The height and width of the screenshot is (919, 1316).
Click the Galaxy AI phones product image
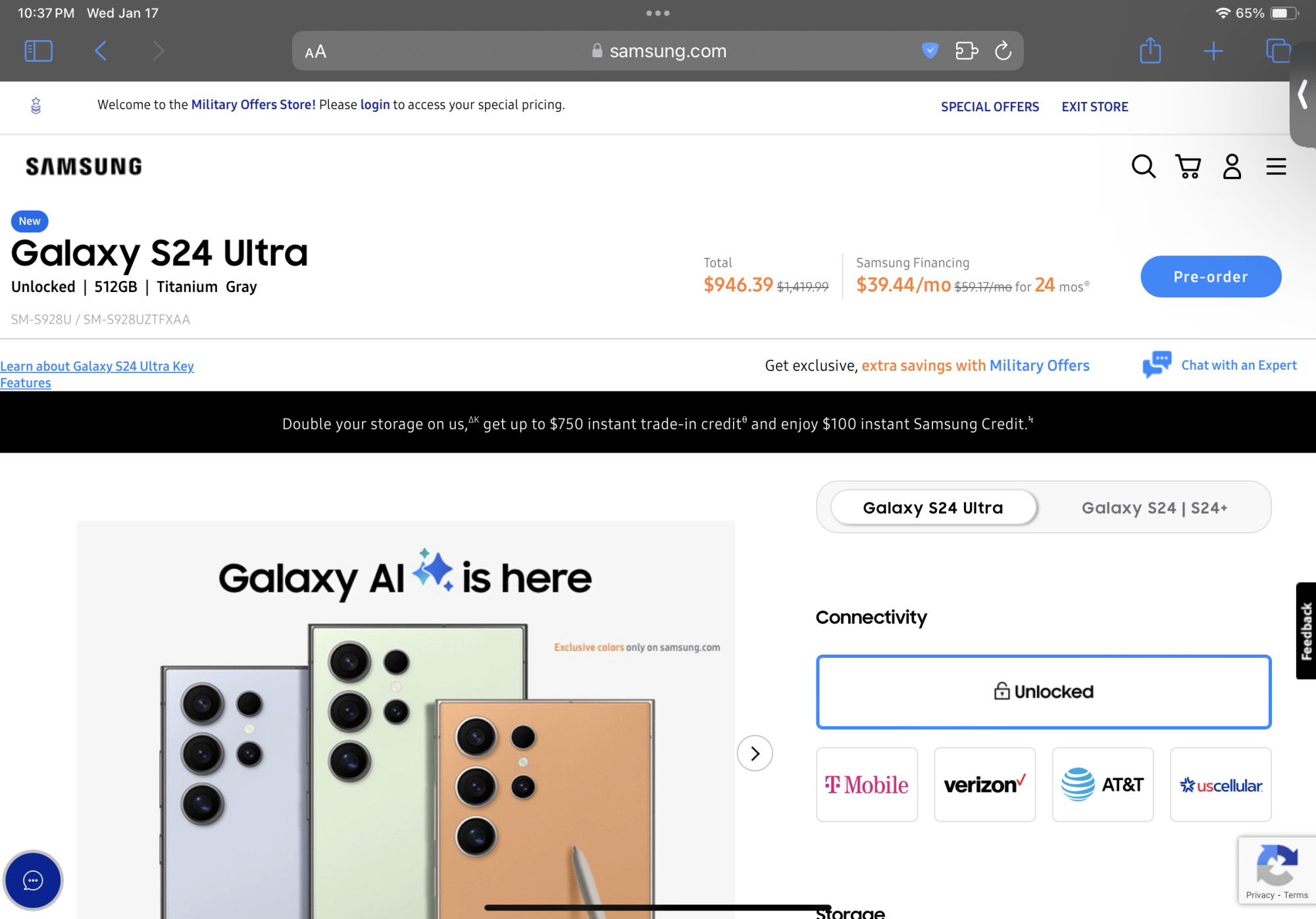coord(405,720)
